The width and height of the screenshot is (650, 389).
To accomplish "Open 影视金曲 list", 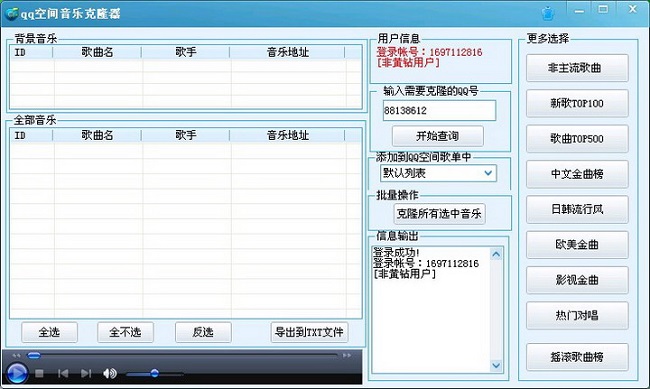I will point(577,280).
